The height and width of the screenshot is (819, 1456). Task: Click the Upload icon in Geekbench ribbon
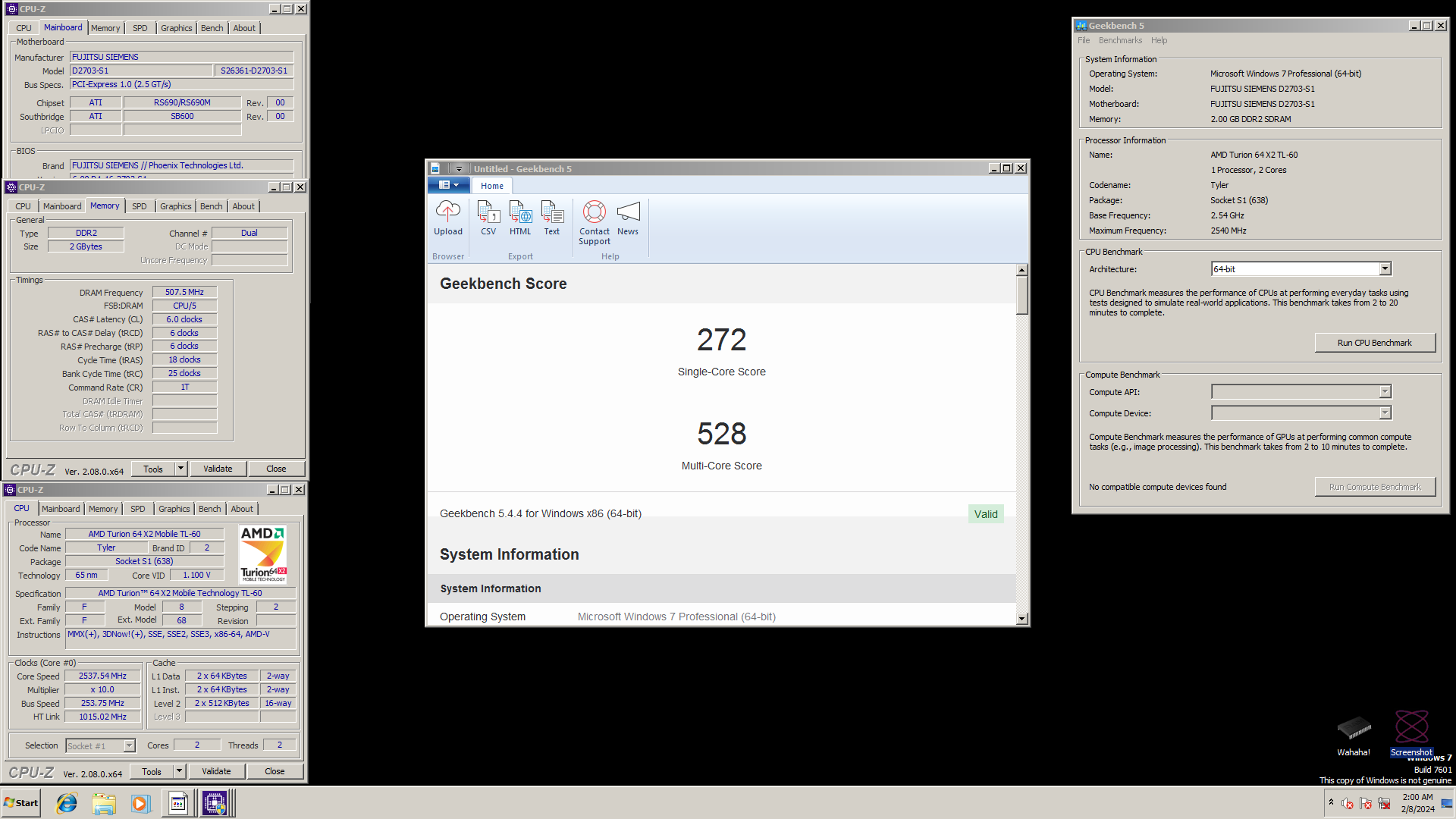(447, 218)
